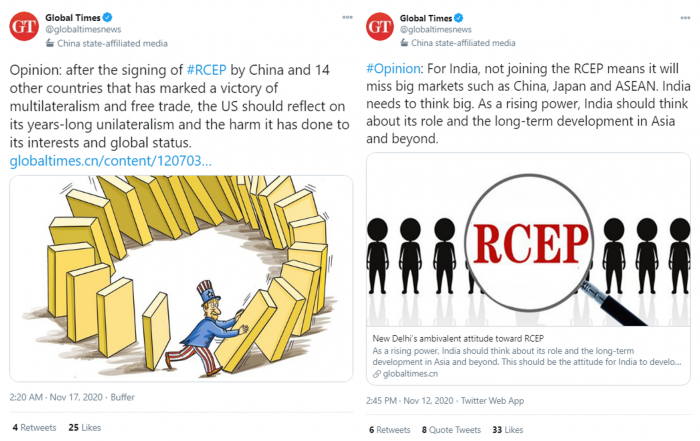
Task: Click the state-affiliated media icon, right tweet
Action: click(x=404, y=43)
